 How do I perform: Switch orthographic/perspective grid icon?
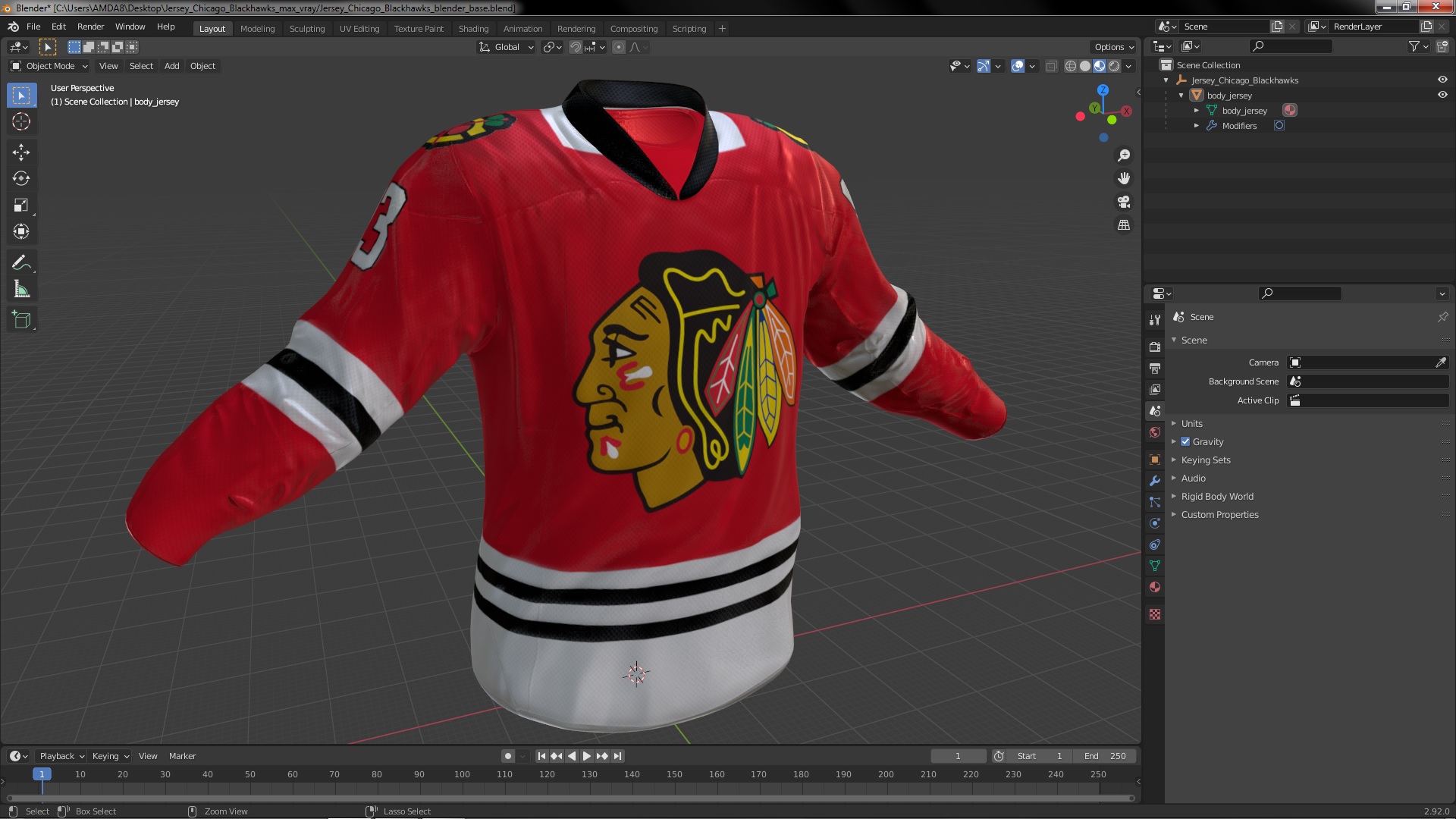(1124, 225)
